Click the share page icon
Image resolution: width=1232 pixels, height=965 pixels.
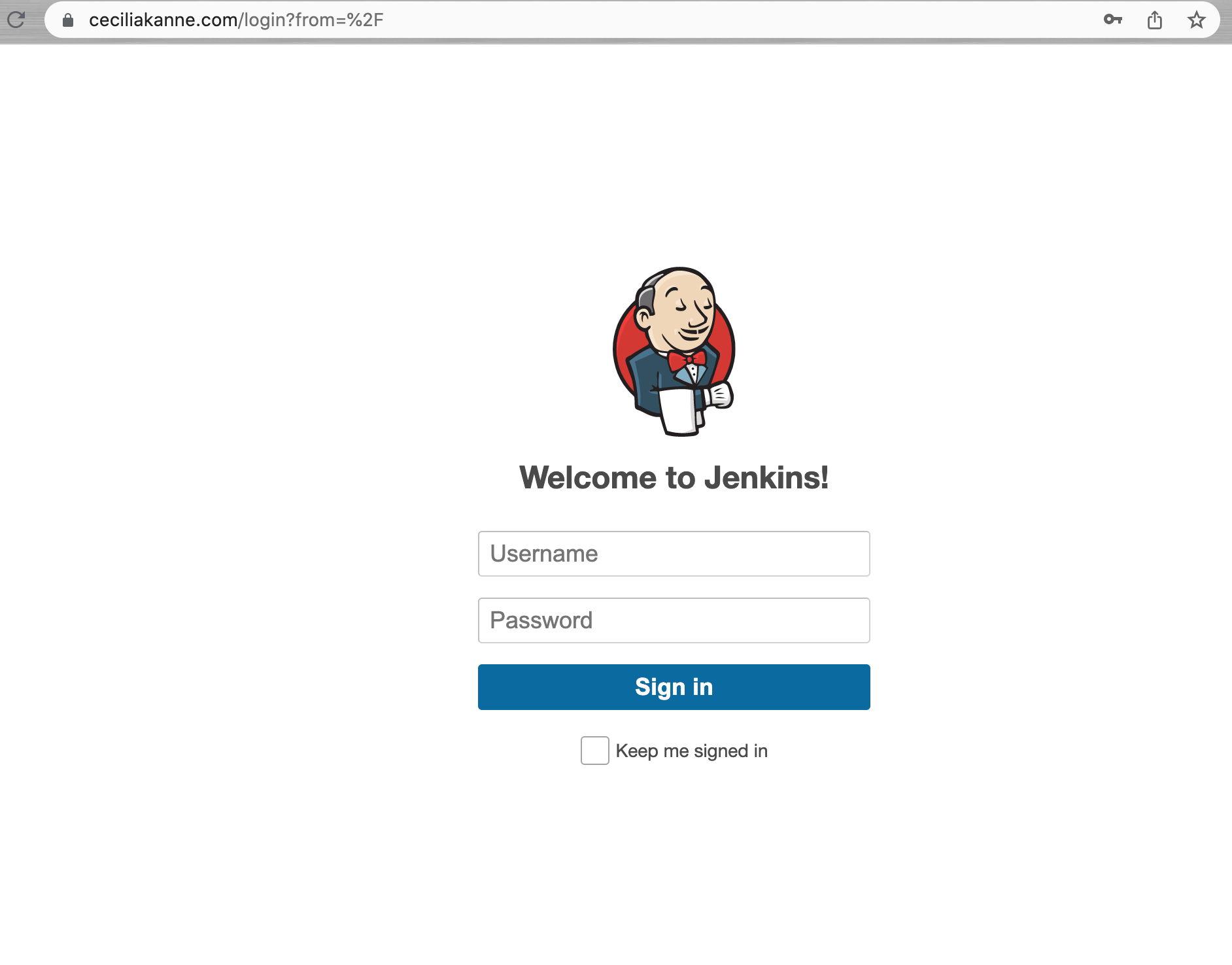coord(1155,20)
